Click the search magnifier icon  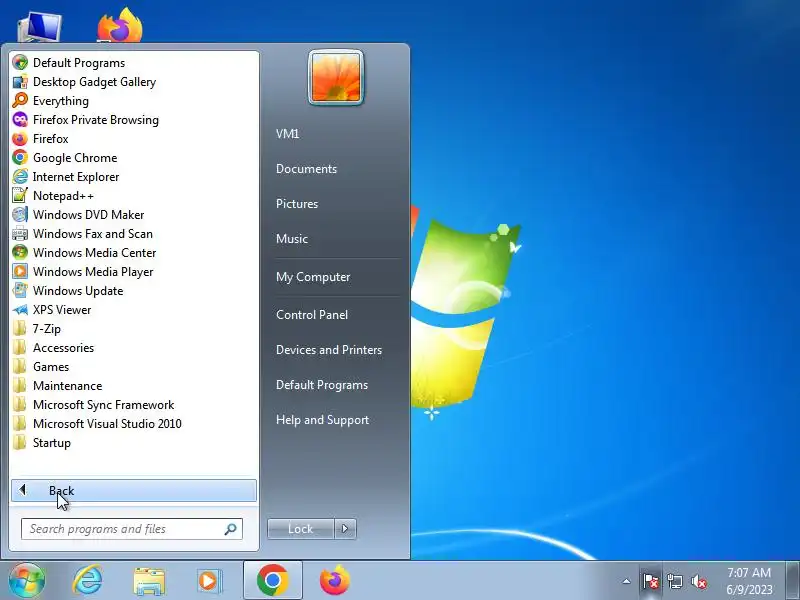click(x=230, y=529)
